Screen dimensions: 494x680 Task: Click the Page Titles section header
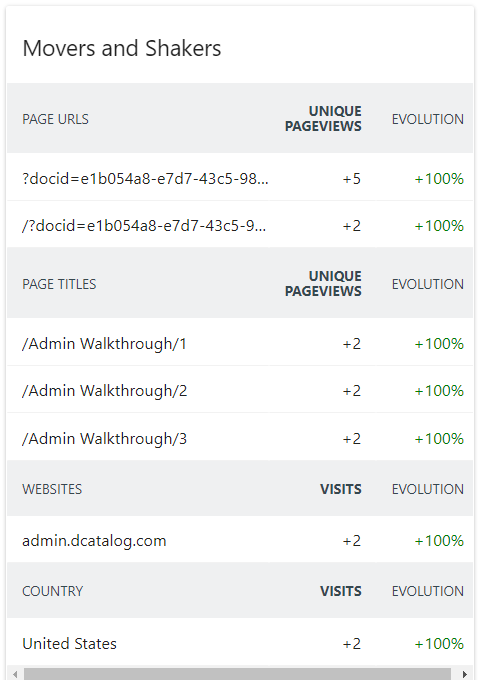pos(59,284)
